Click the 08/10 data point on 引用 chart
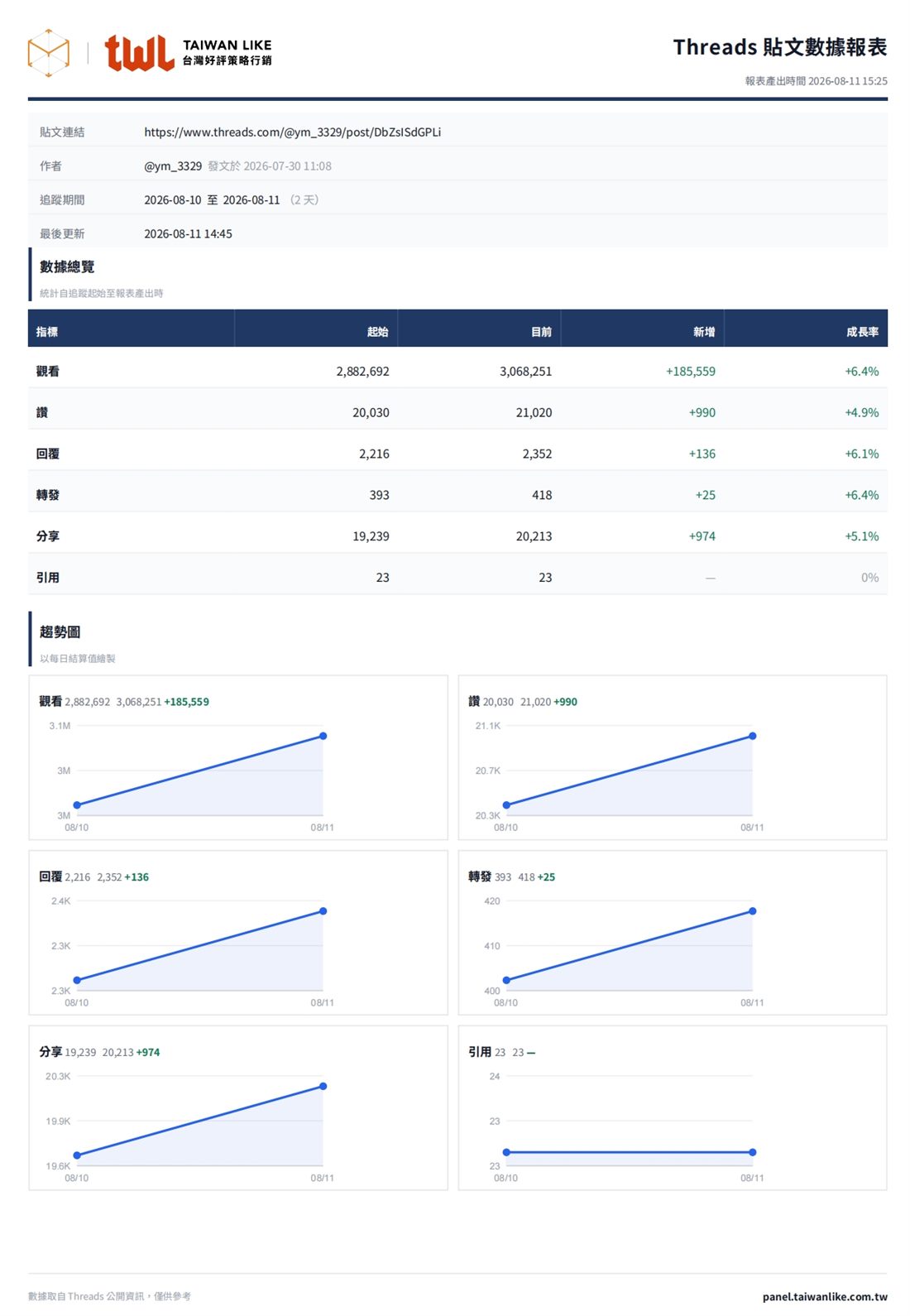910x1316 pixels. 506,1152
